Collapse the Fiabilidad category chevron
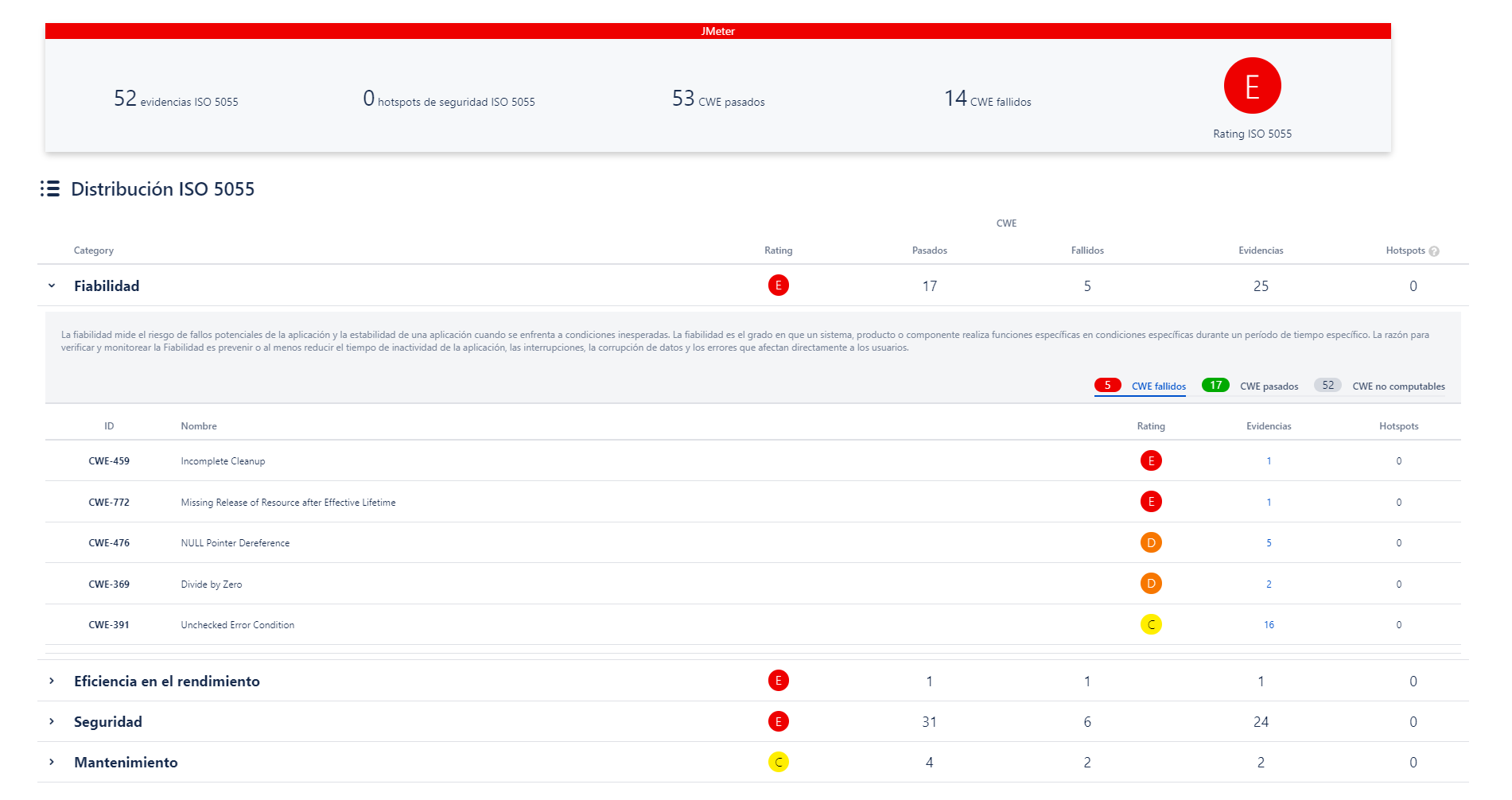Screen dimensions: 1512x800 coord(52,285)
